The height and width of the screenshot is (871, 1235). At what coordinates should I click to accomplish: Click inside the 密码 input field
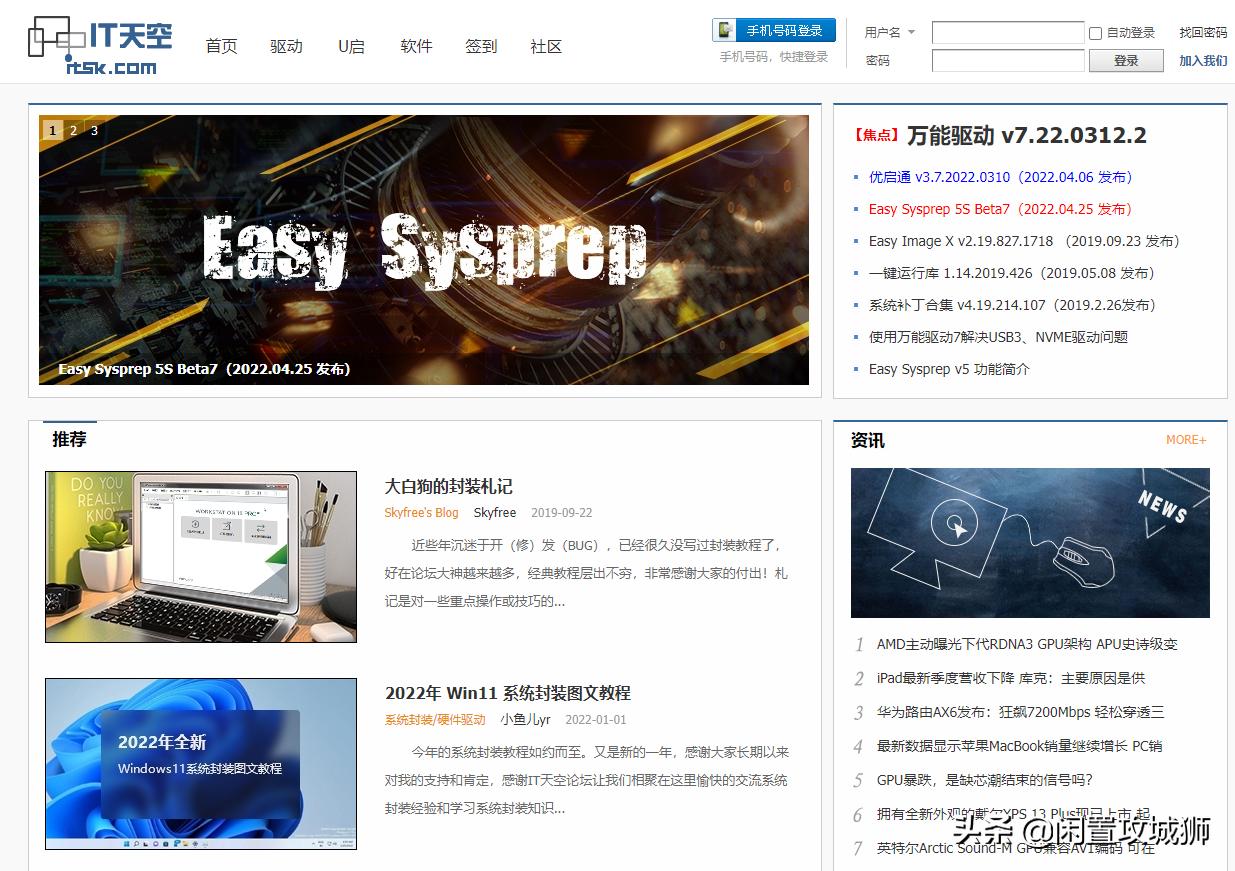point(1008,60)
